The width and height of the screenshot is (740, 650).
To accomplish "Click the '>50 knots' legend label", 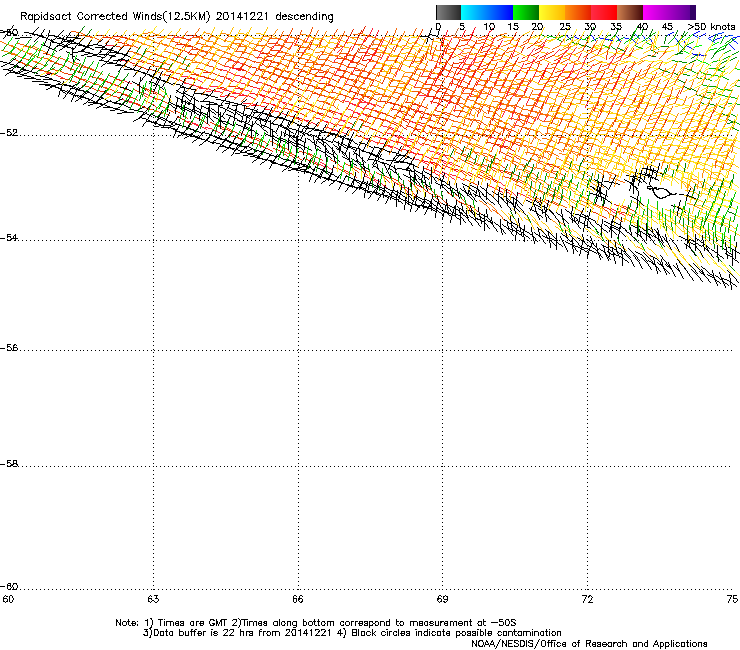I will tap(711, 27).
